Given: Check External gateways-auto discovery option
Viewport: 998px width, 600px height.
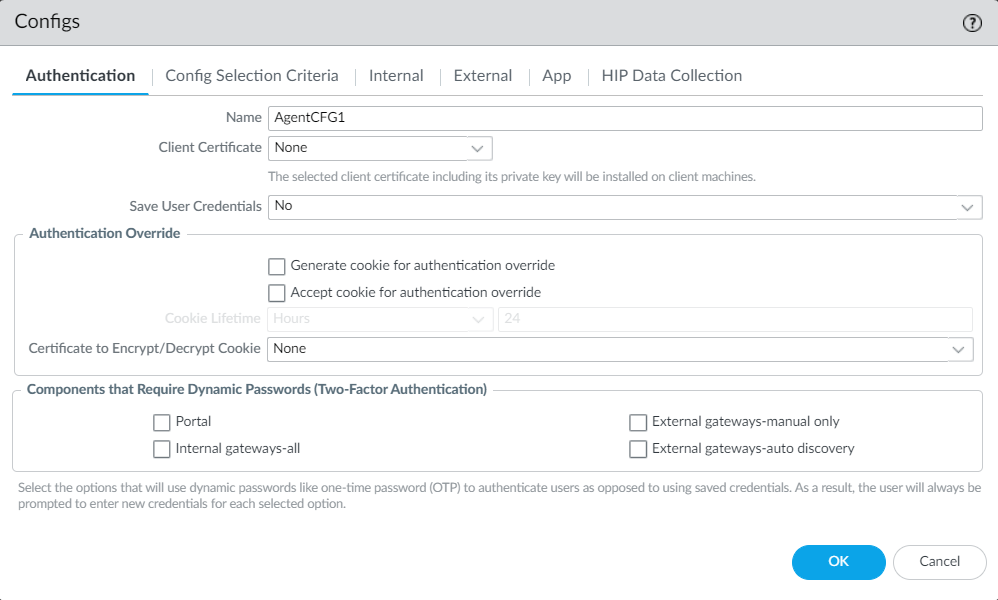Looking at the screenshot, I should coord(638,449).
